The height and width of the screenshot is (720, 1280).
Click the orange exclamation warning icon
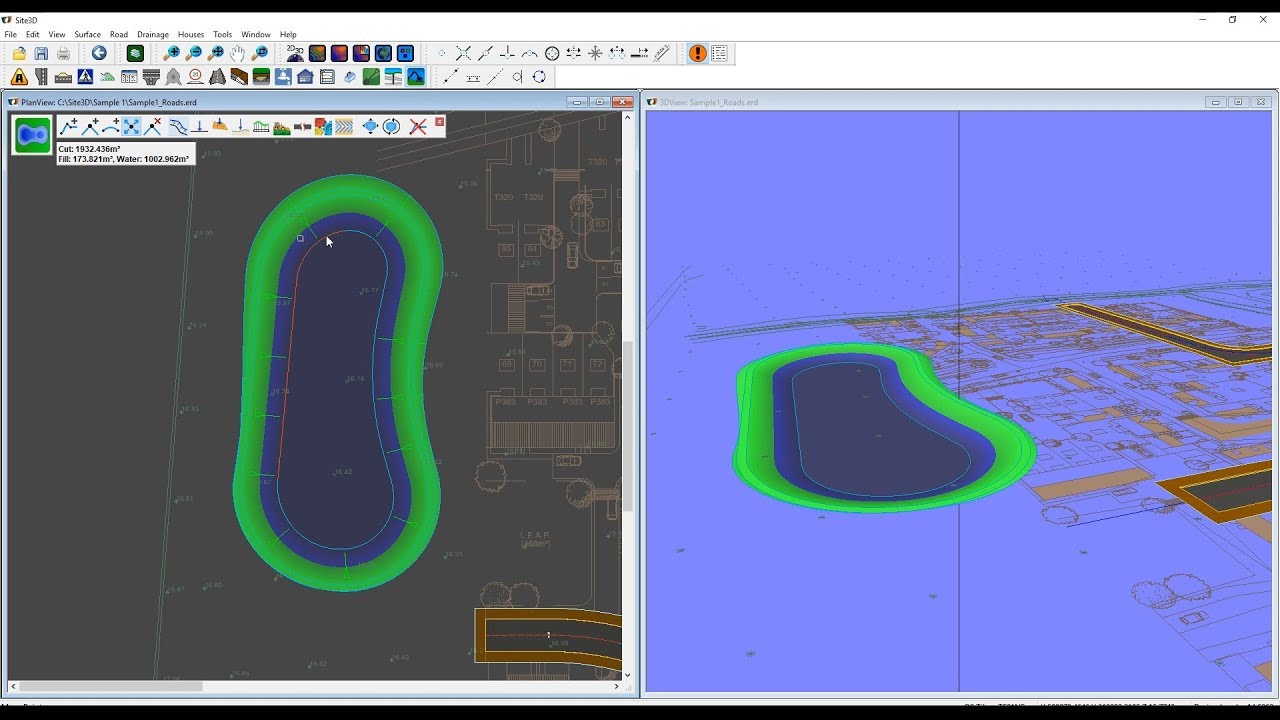(697, 53)
